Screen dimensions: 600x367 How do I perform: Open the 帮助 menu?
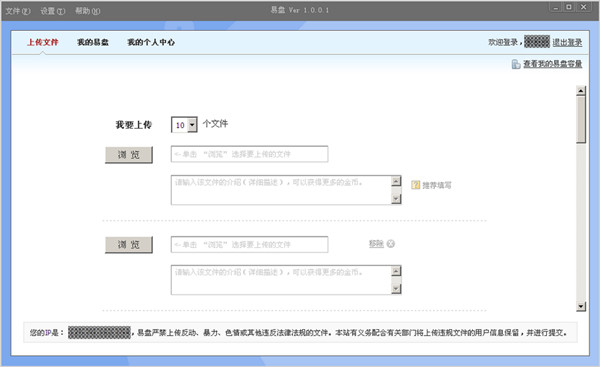[87, 11]
